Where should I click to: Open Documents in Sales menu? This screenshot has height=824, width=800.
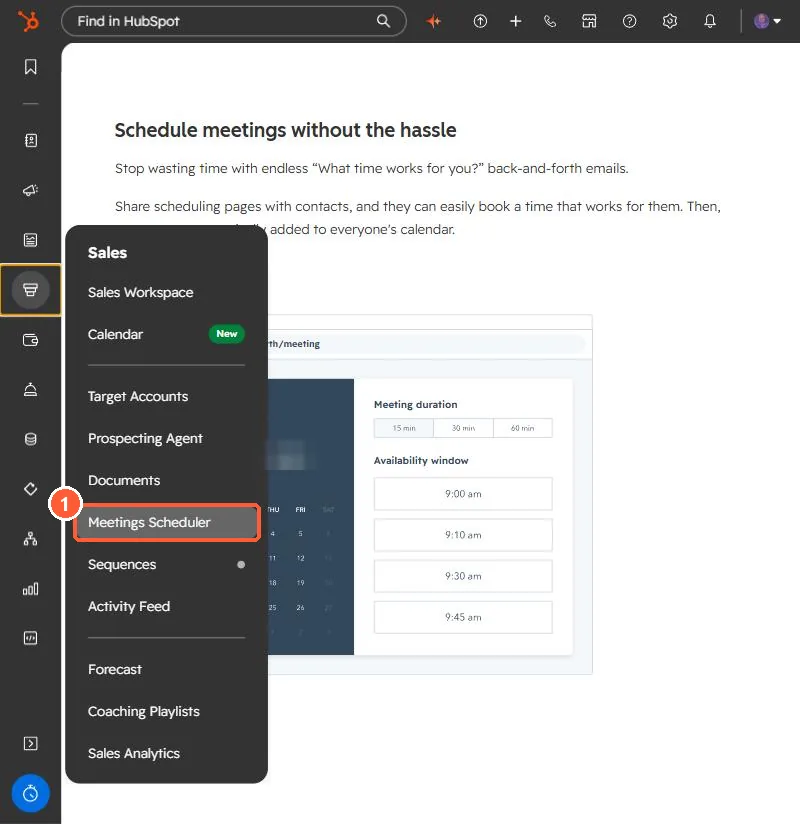[x=124, y=480]
